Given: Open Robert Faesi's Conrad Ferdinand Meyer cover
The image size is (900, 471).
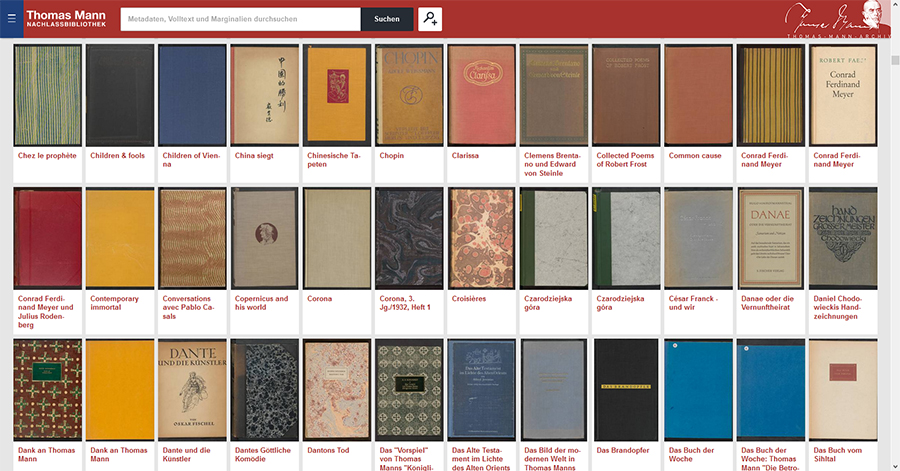Looking at the screenshot, I should click(x=843, y=95).
